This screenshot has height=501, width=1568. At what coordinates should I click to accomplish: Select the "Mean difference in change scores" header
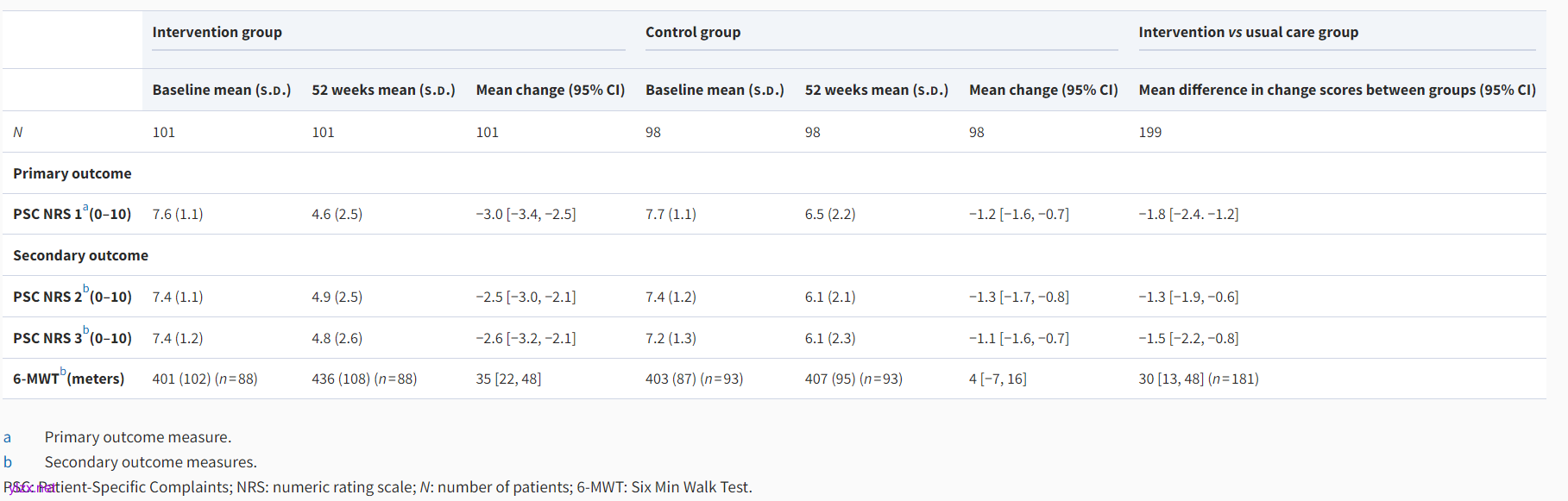tap(1336, 90)
